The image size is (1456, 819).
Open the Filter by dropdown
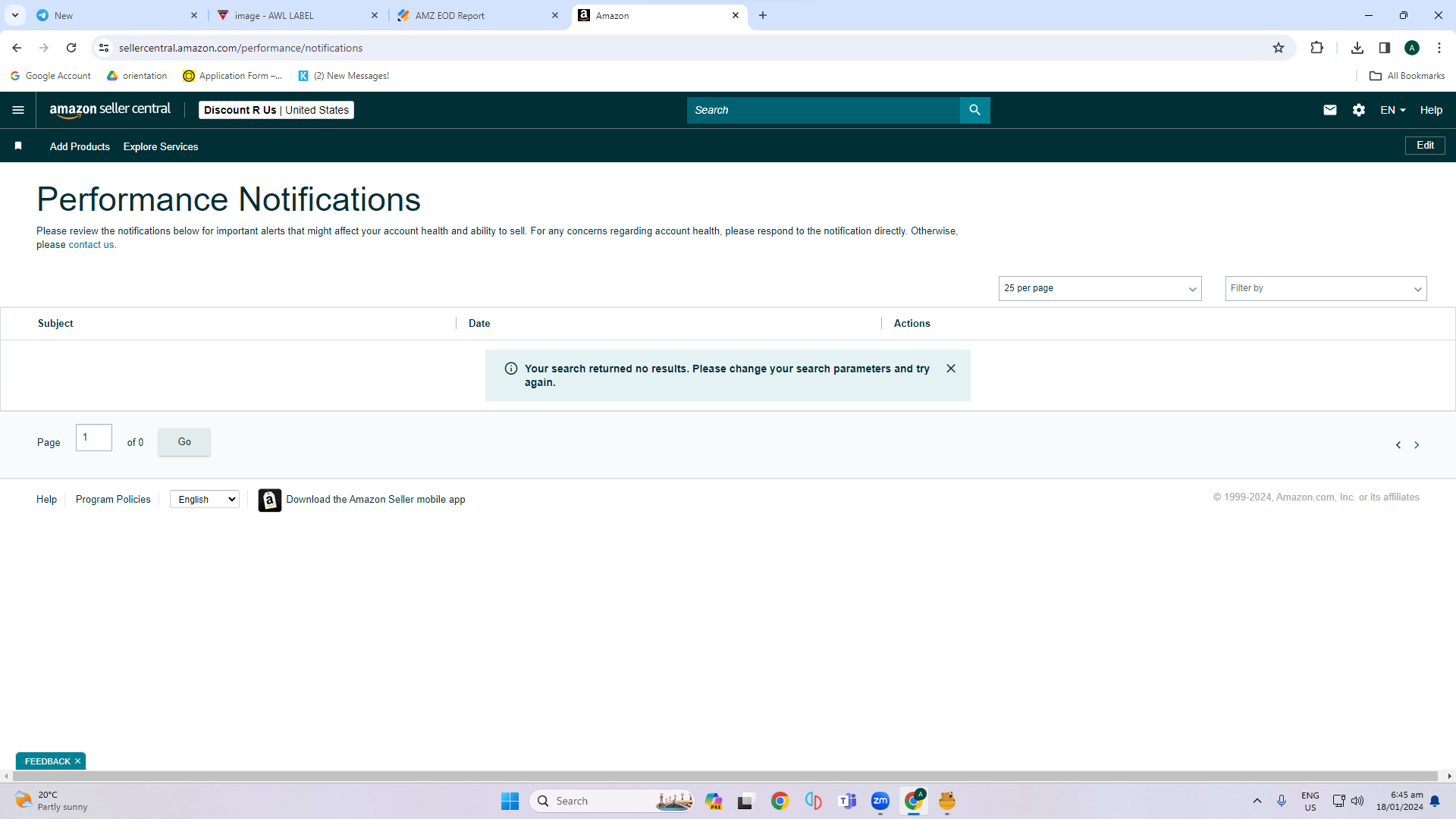[1326, 288]
